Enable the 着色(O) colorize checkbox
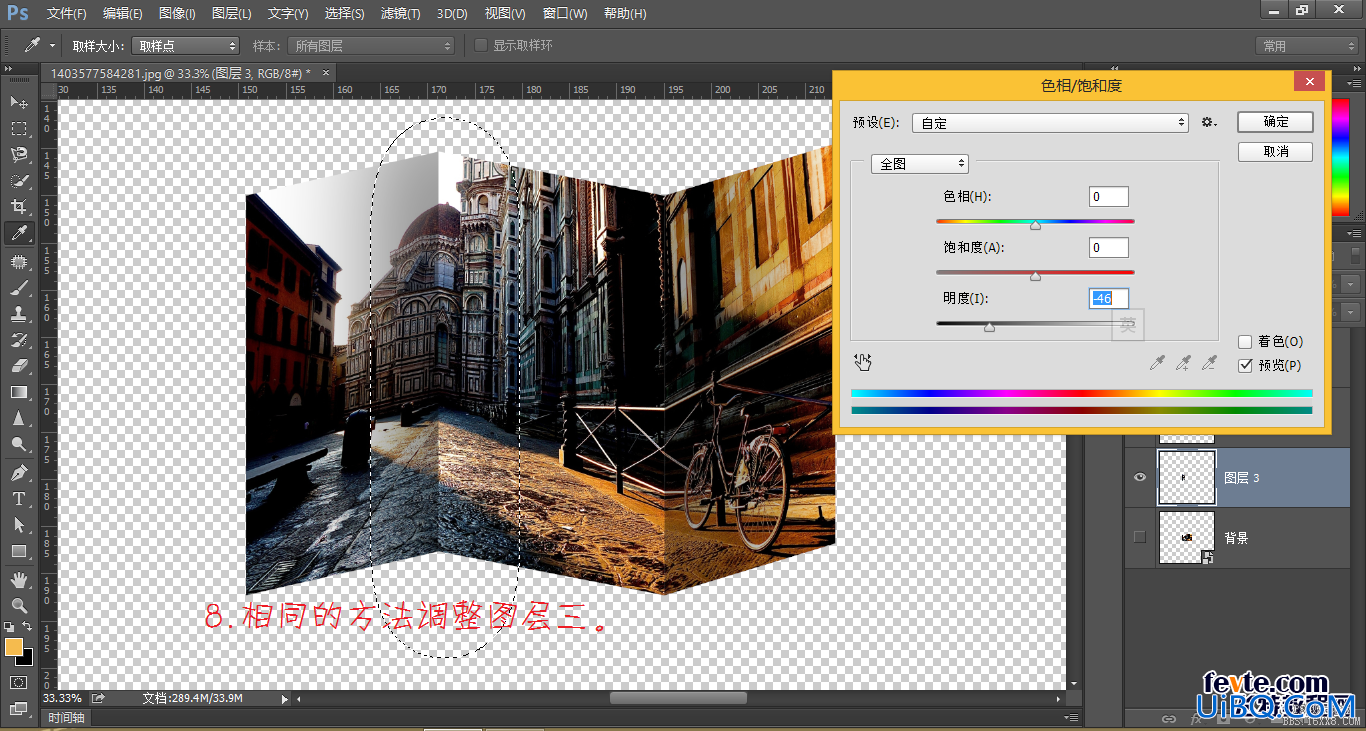Screen dimensions: 1366x731 1245,341
